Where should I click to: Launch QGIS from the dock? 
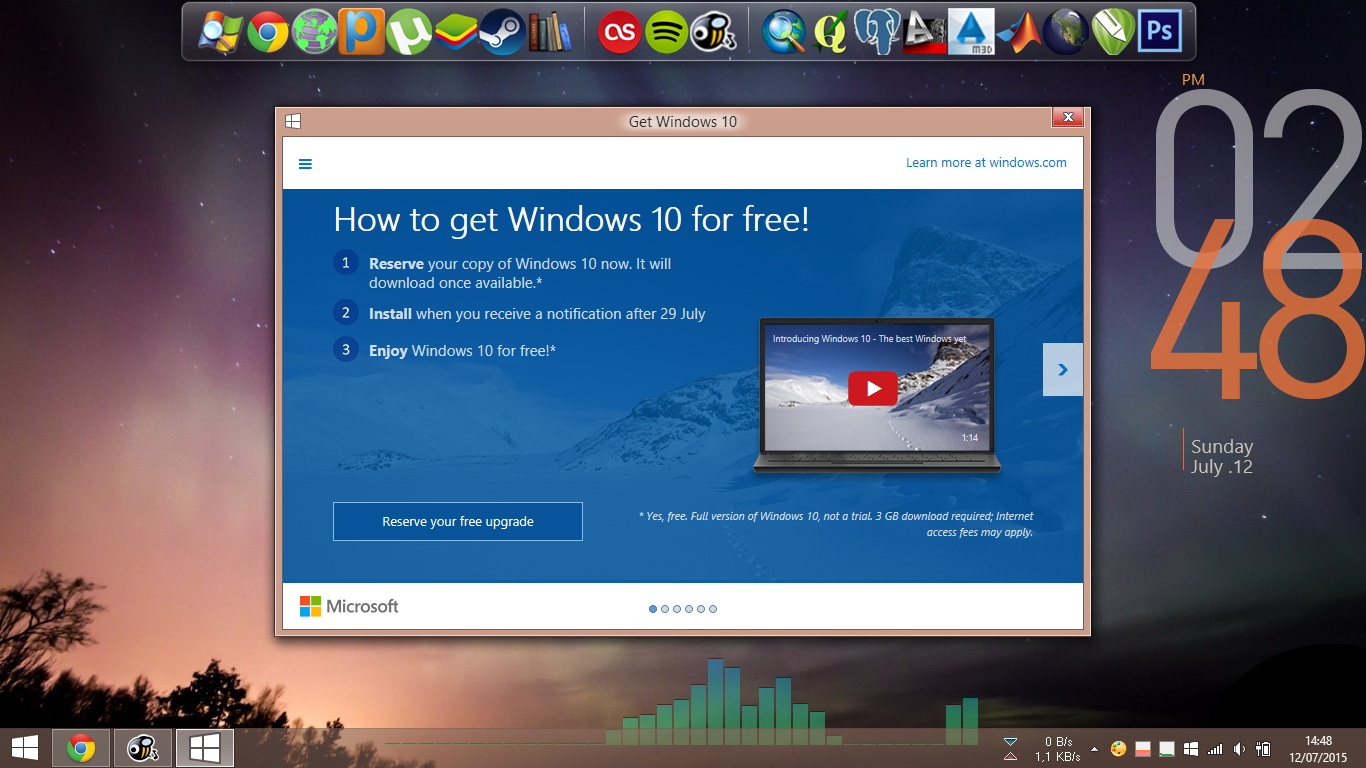831,32
